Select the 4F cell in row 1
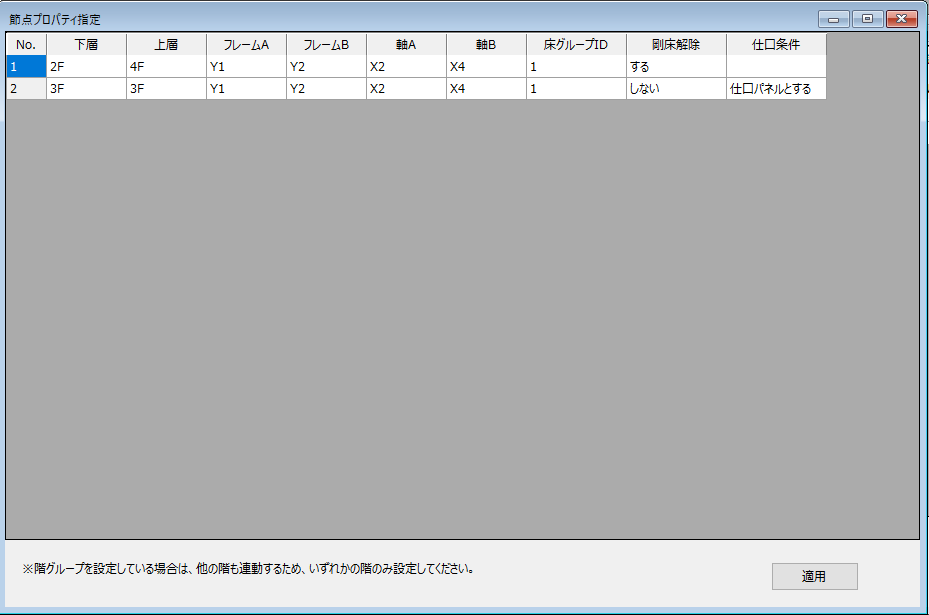The image size is (929, 615). coord(166,66)
